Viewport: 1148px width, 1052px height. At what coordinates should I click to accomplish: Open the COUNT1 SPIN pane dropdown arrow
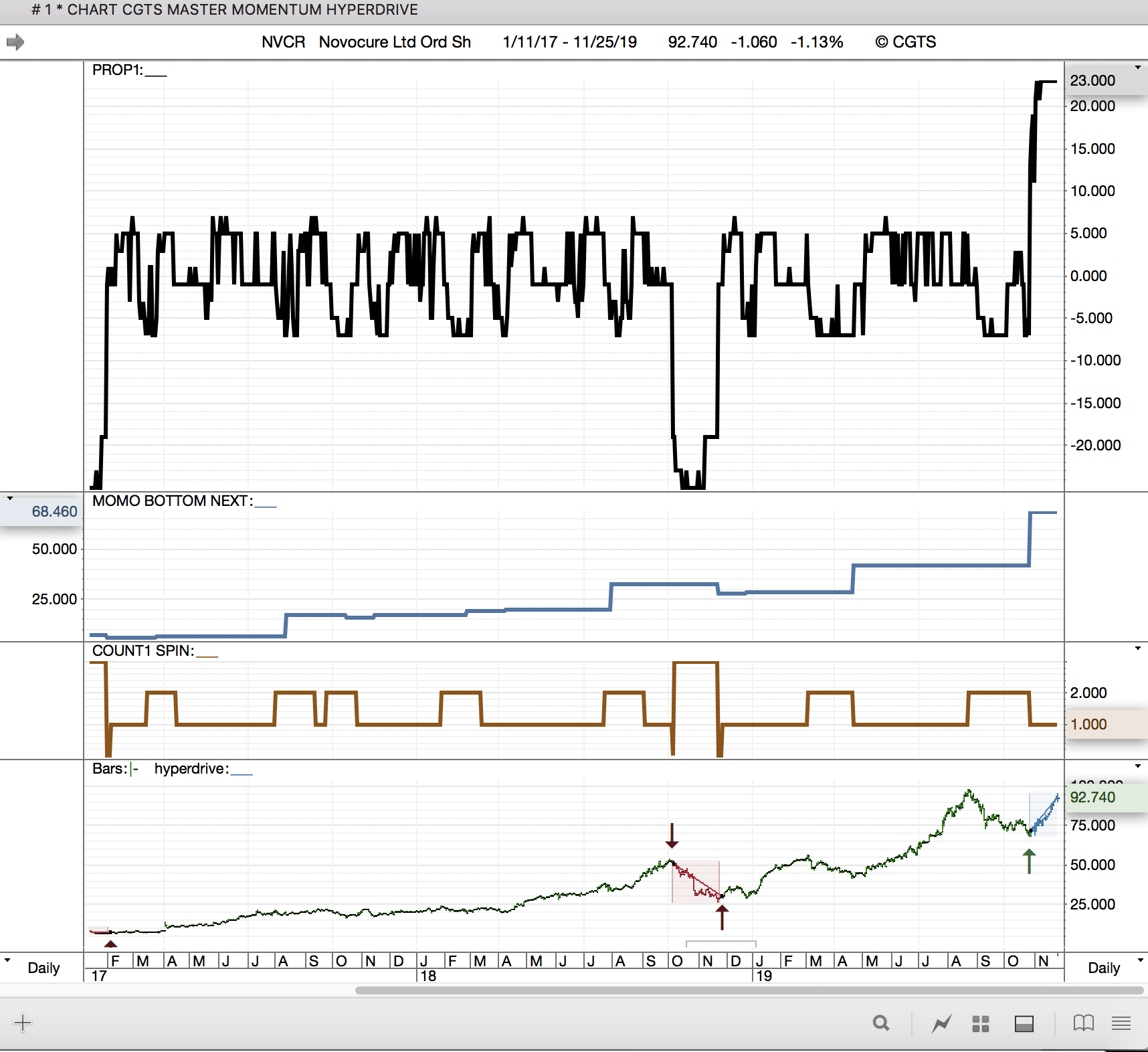point(1137,648)
